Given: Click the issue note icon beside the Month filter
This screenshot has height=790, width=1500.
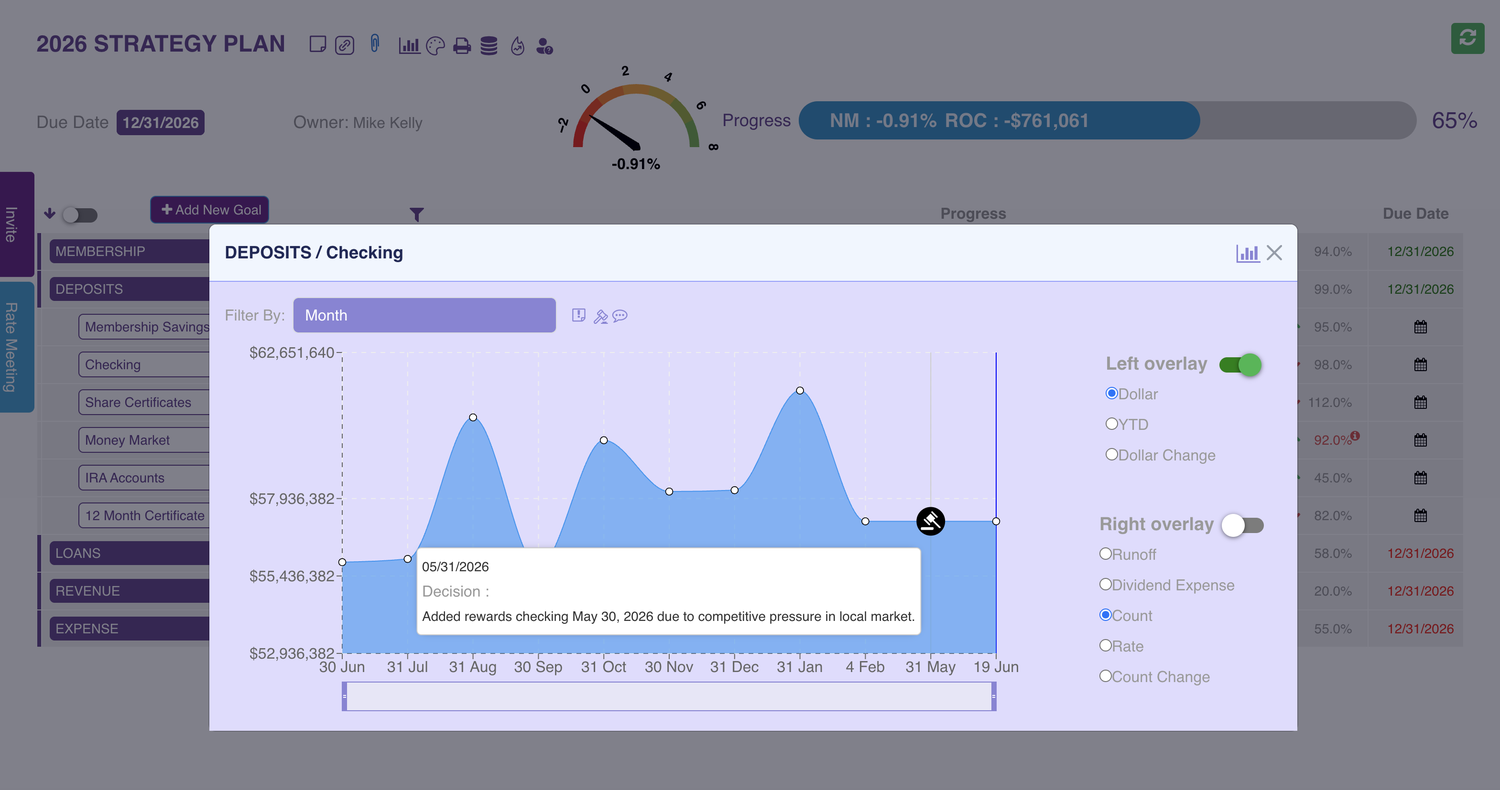Looking at the screenshot, I should point(578,315).
